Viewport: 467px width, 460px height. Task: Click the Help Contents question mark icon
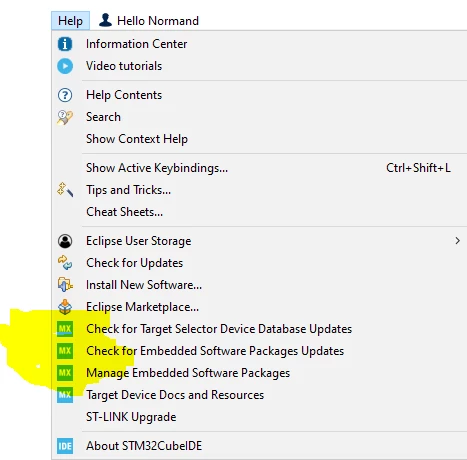point(65,95)
